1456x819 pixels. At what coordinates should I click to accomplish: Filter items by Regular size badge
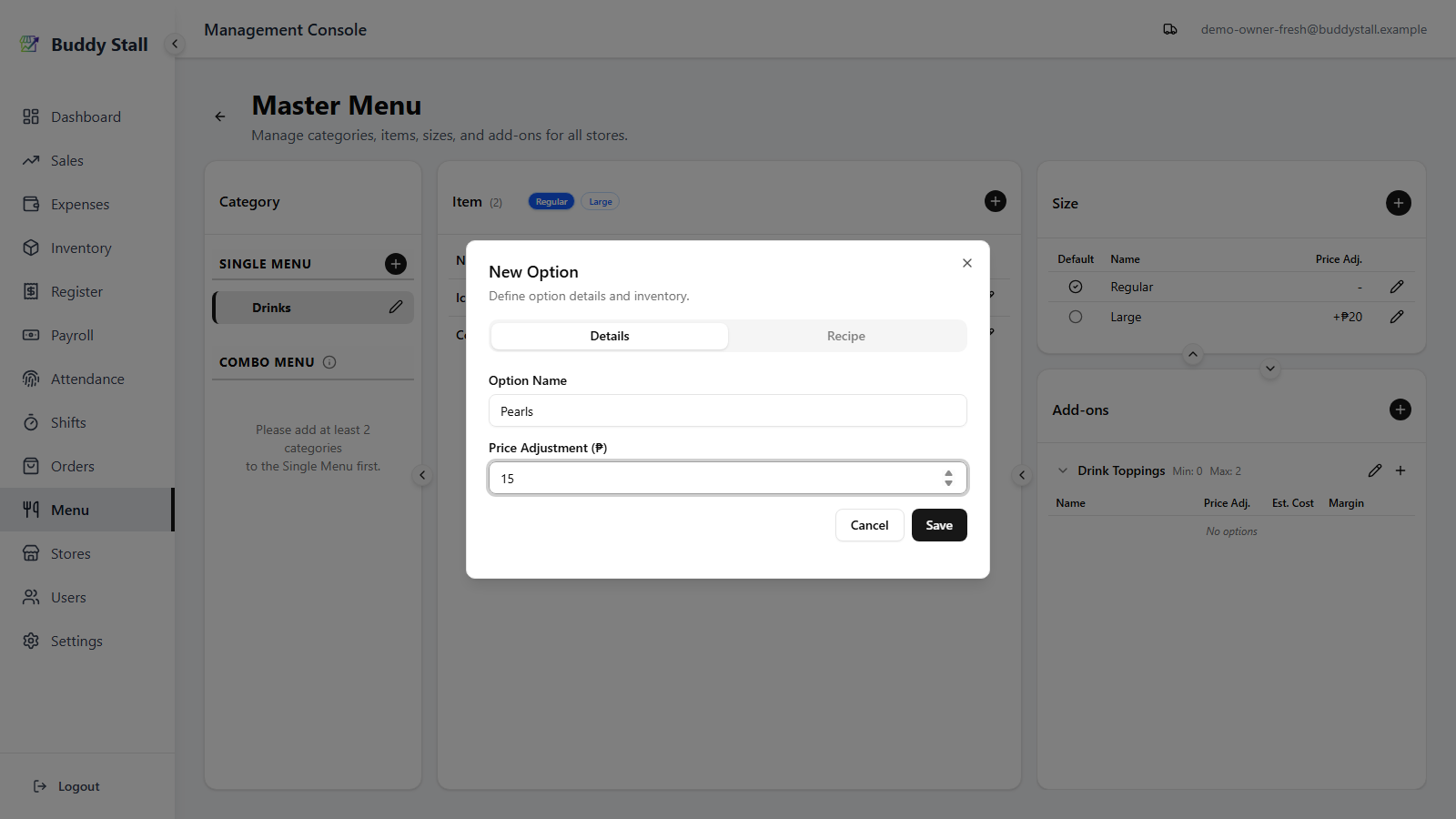(551, 202)
